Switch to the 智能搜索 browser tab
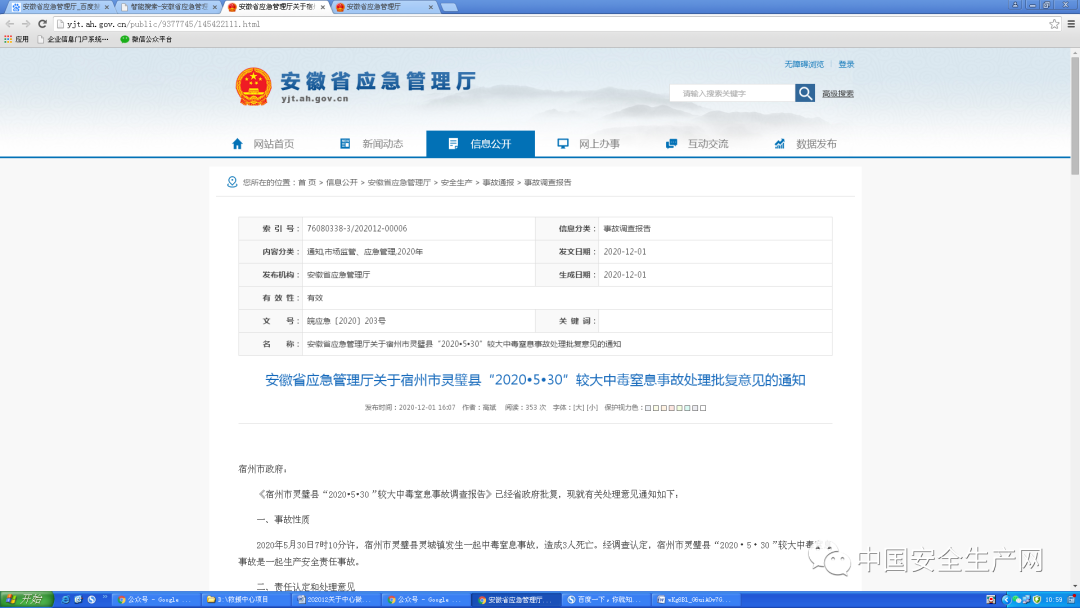 point(165,6)
